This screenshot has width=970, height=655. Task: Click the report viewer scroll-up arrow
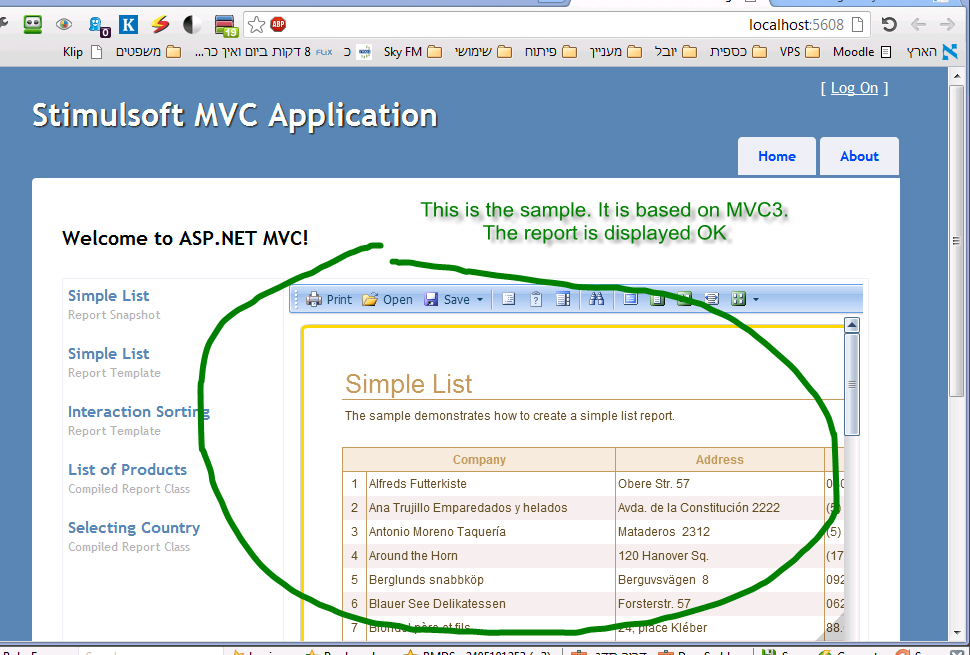pos(852,325)
